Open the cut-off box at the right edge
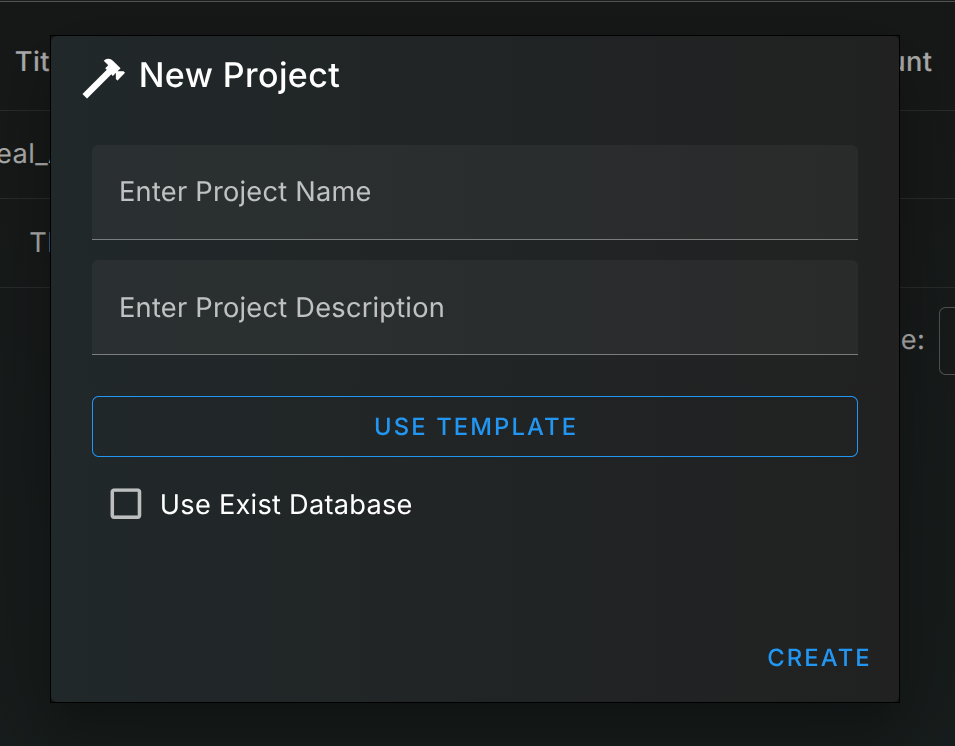955x746 pixels. pyautogui.click(x=946, y=341)
